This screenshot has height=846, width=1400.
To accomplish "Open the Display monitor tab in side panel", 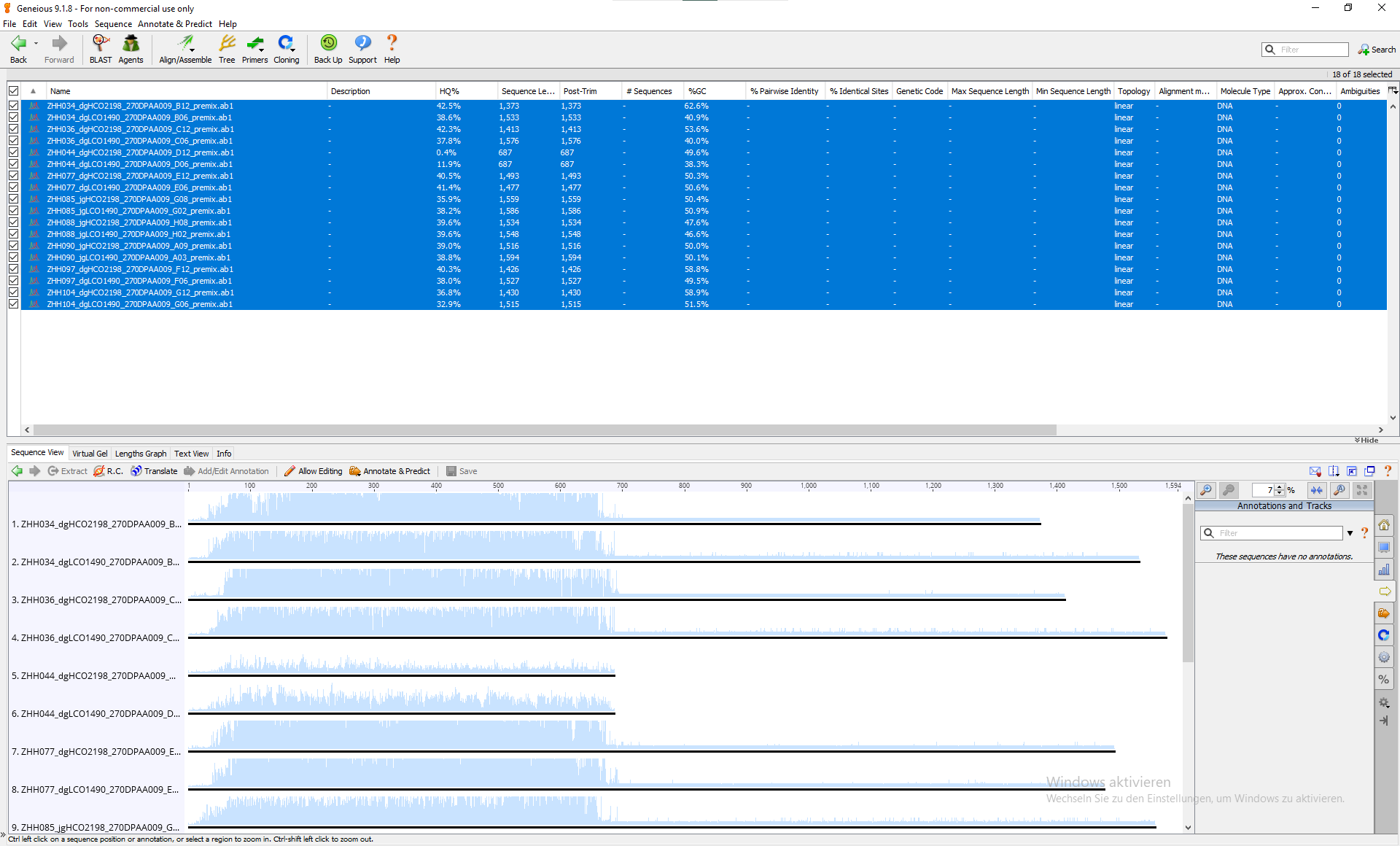I will [1384, 548].
